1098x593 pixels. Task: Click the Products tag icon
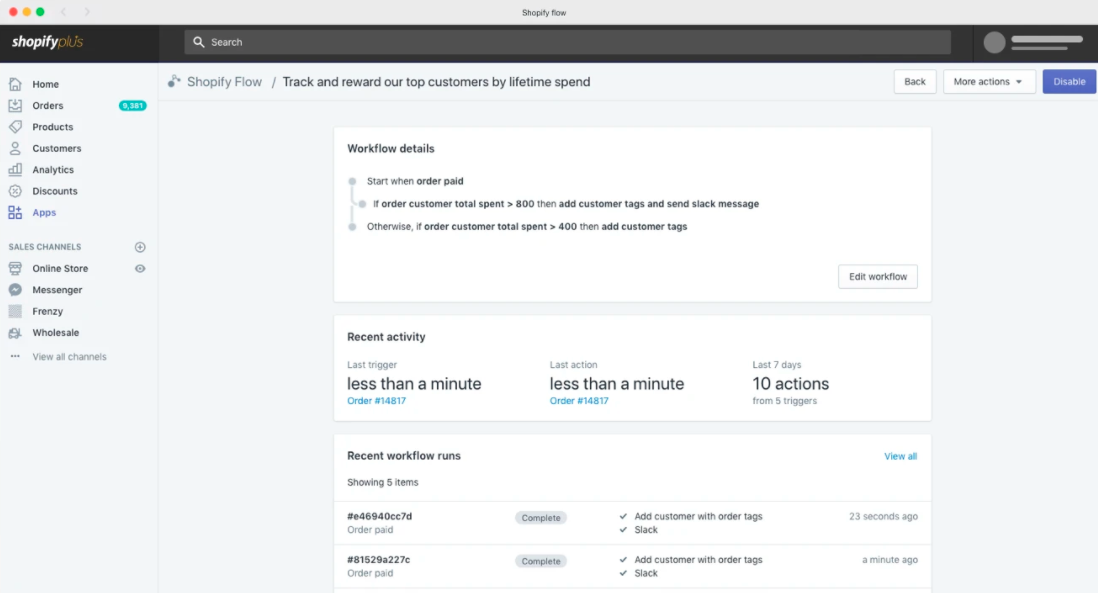coord(15,127)
